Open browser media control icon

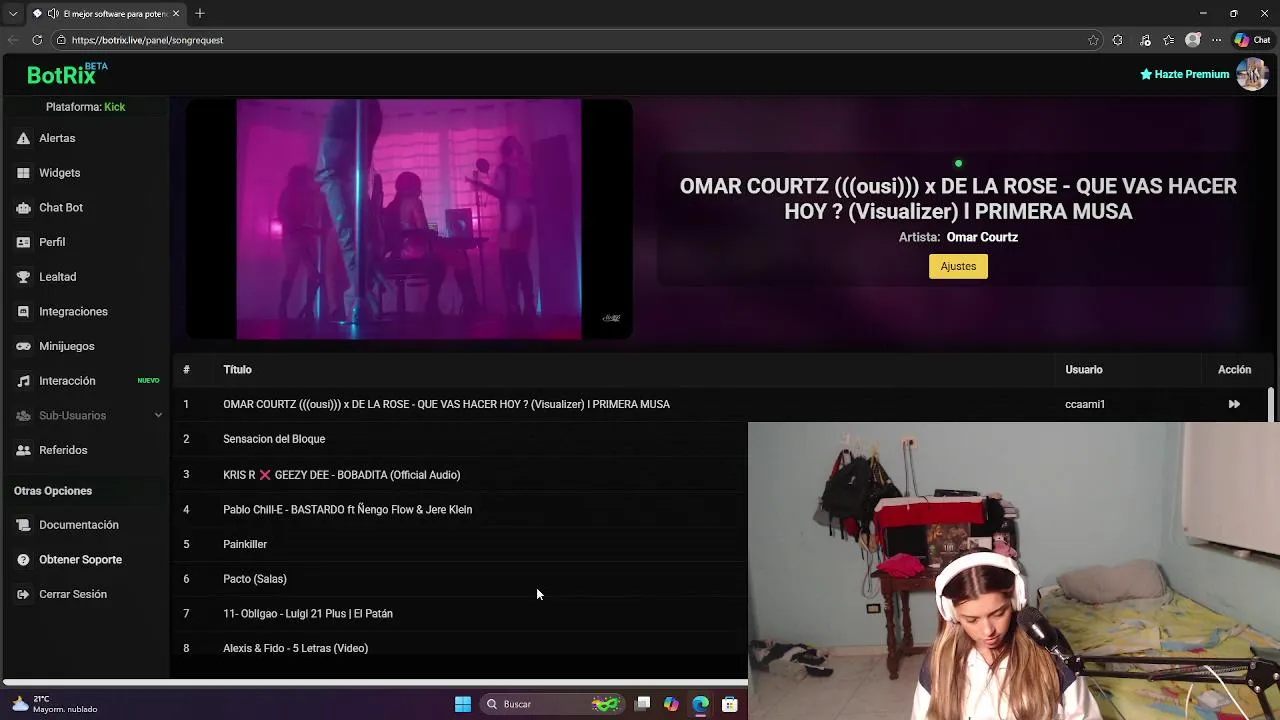click(x=1145, y=40)
